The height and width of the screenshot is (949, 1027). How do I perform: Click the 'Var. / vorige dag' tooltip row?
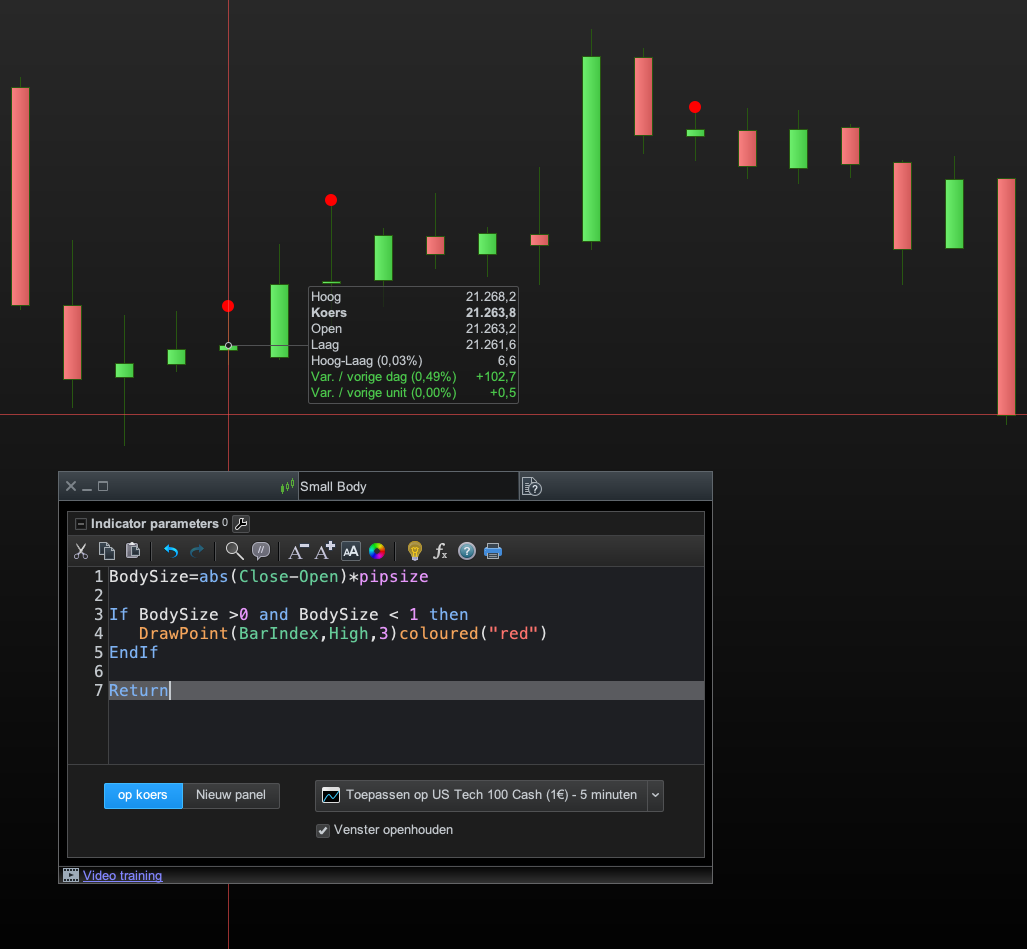point(413,377)
